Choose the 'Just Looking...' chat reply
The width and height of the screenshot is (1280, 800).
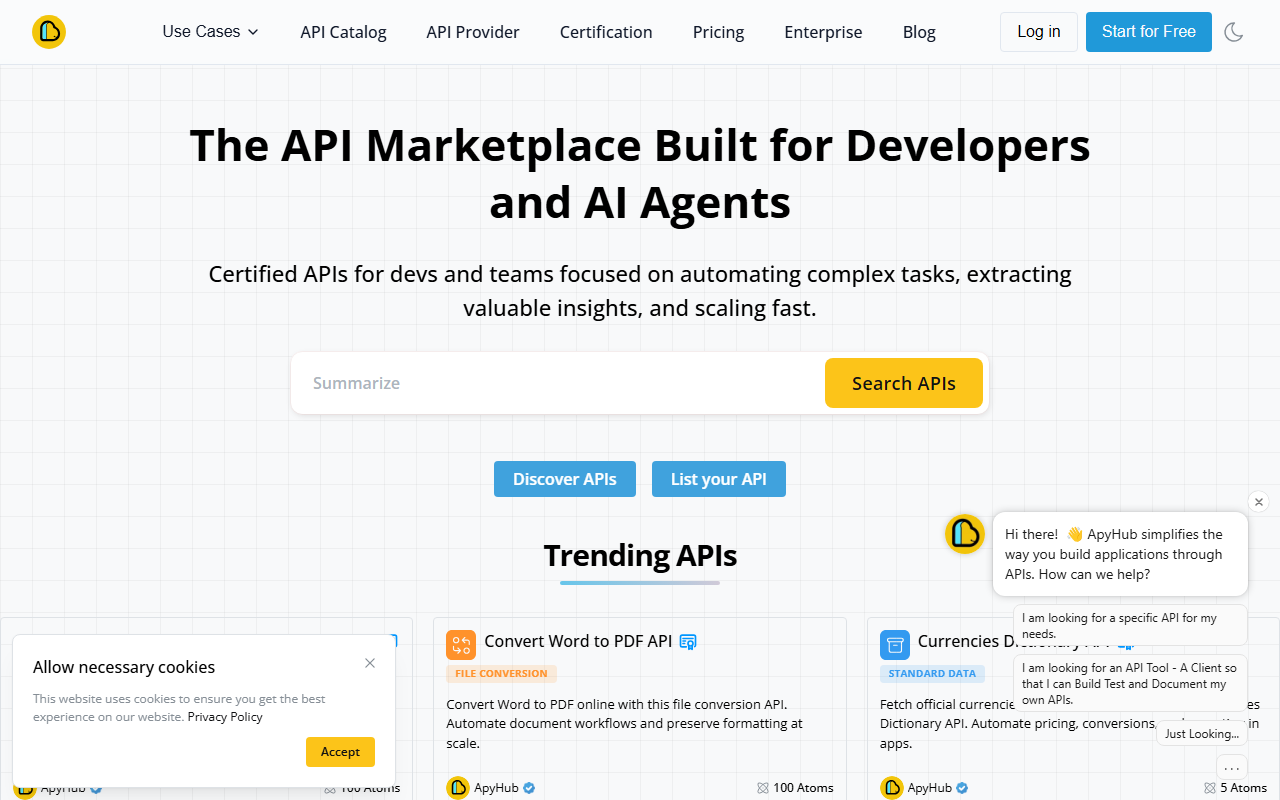pyautogui.click(x=1202, y=733)
